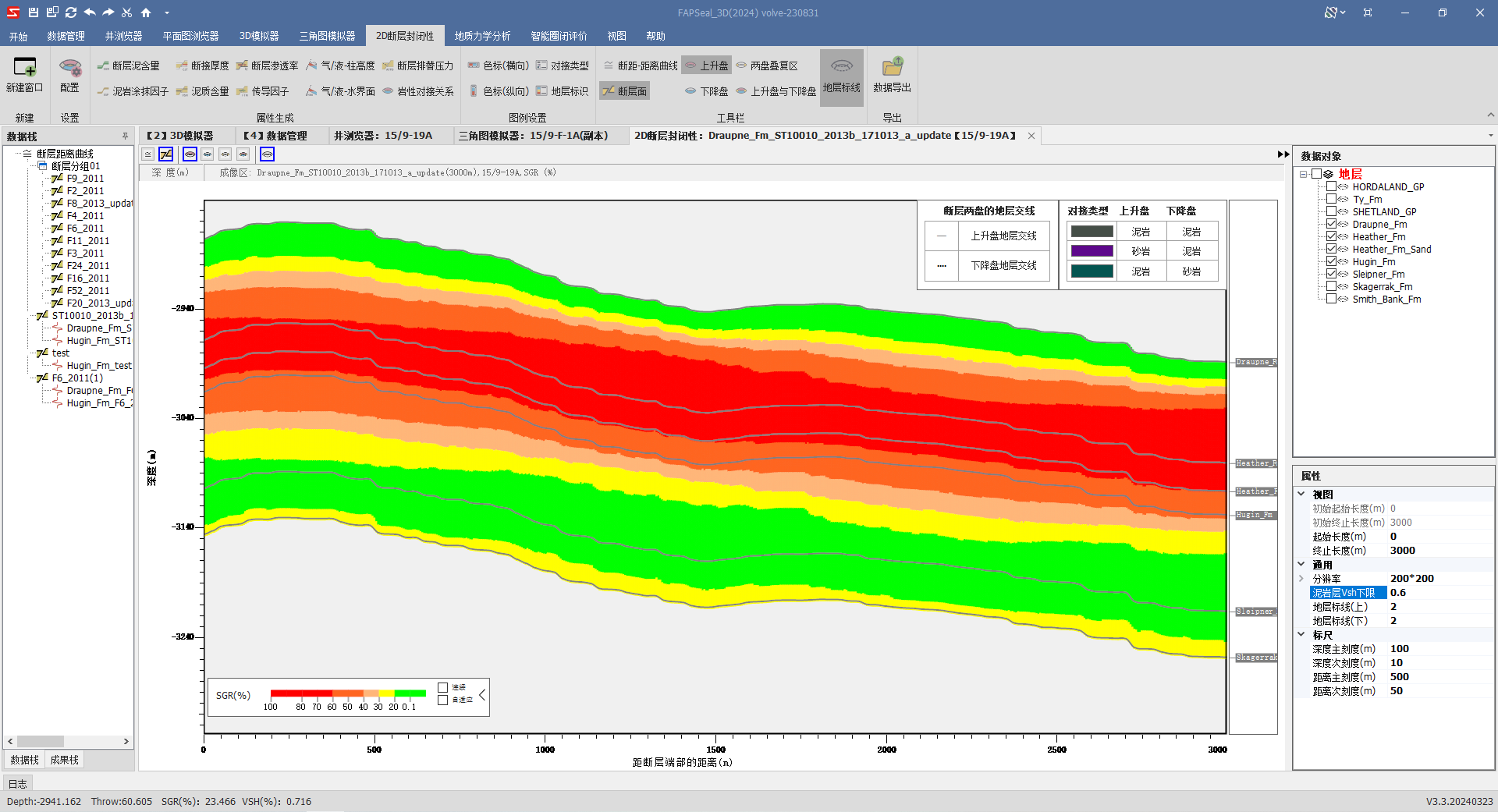1498x812 pixels.
Task: Select the 上升盘 tool
Action: (x=707, y=66)
